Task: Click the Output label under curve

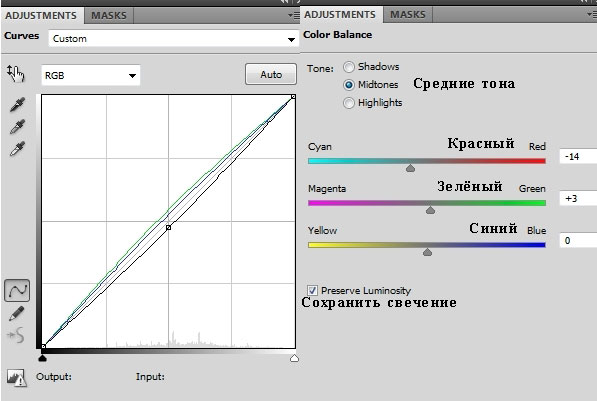Action: (x=54, y=377)
